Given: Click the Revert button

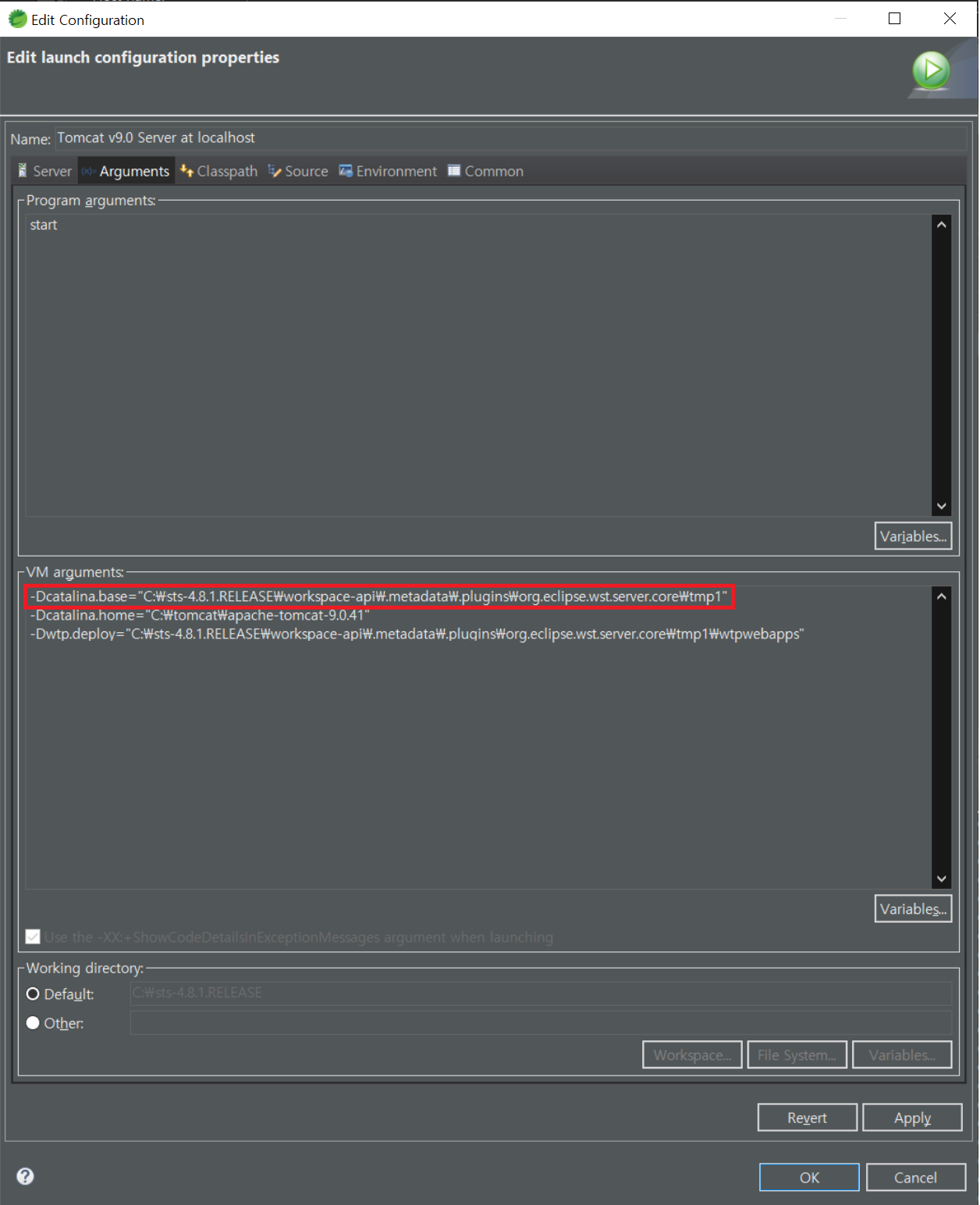Looking at the screenshot, I should click(807, 1118).
